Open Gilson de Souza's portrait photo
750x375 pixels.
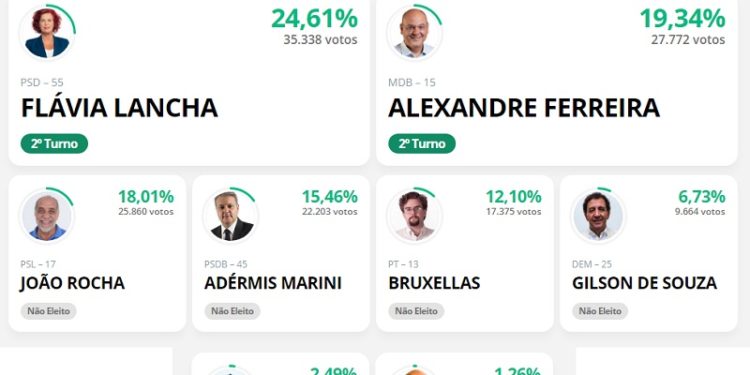point(598,217)
